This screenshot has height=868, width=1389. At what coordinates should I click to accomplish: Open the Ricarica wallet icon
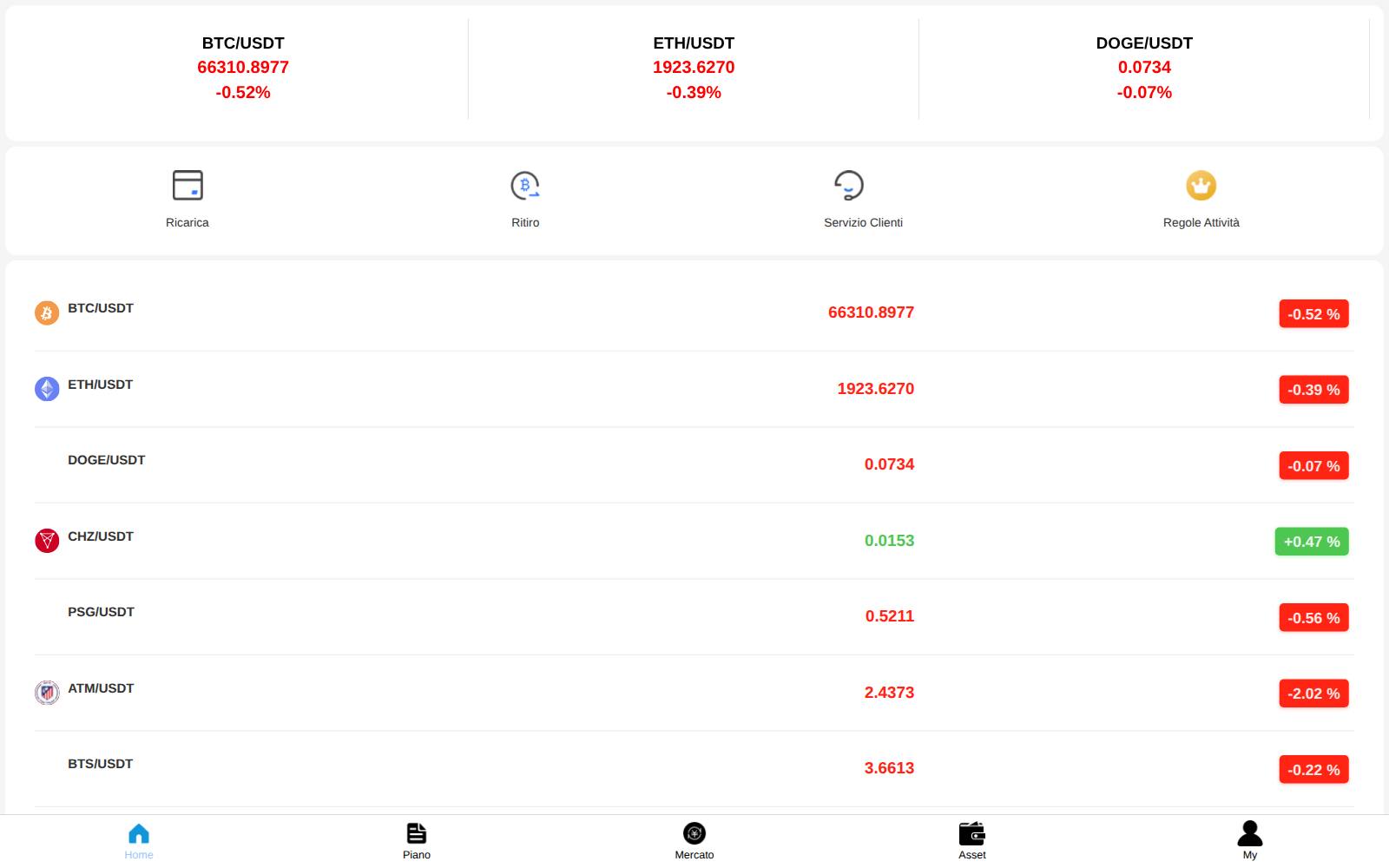click(188, 185)
